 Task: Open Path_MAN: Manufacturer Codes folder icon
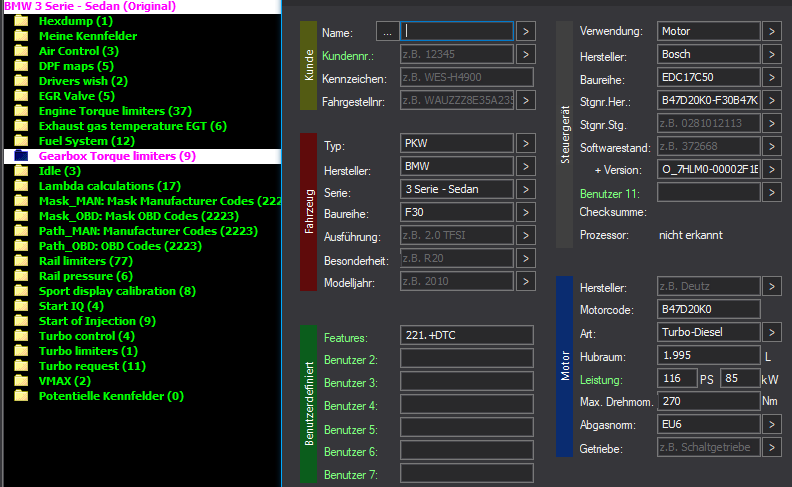[x=21, y=231]
